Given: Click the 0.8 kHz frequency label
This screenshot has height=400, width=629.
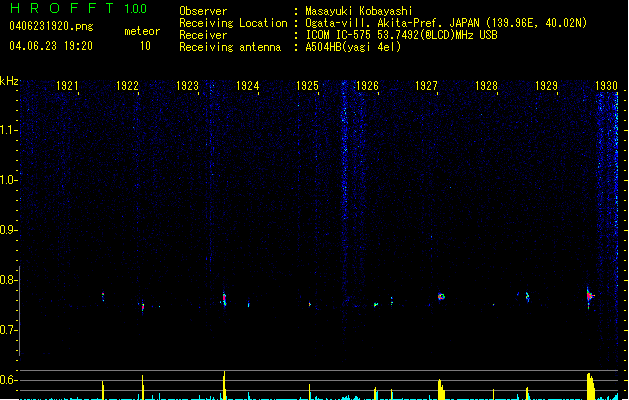Looking at the screenshot, I should tap(8, 280).
